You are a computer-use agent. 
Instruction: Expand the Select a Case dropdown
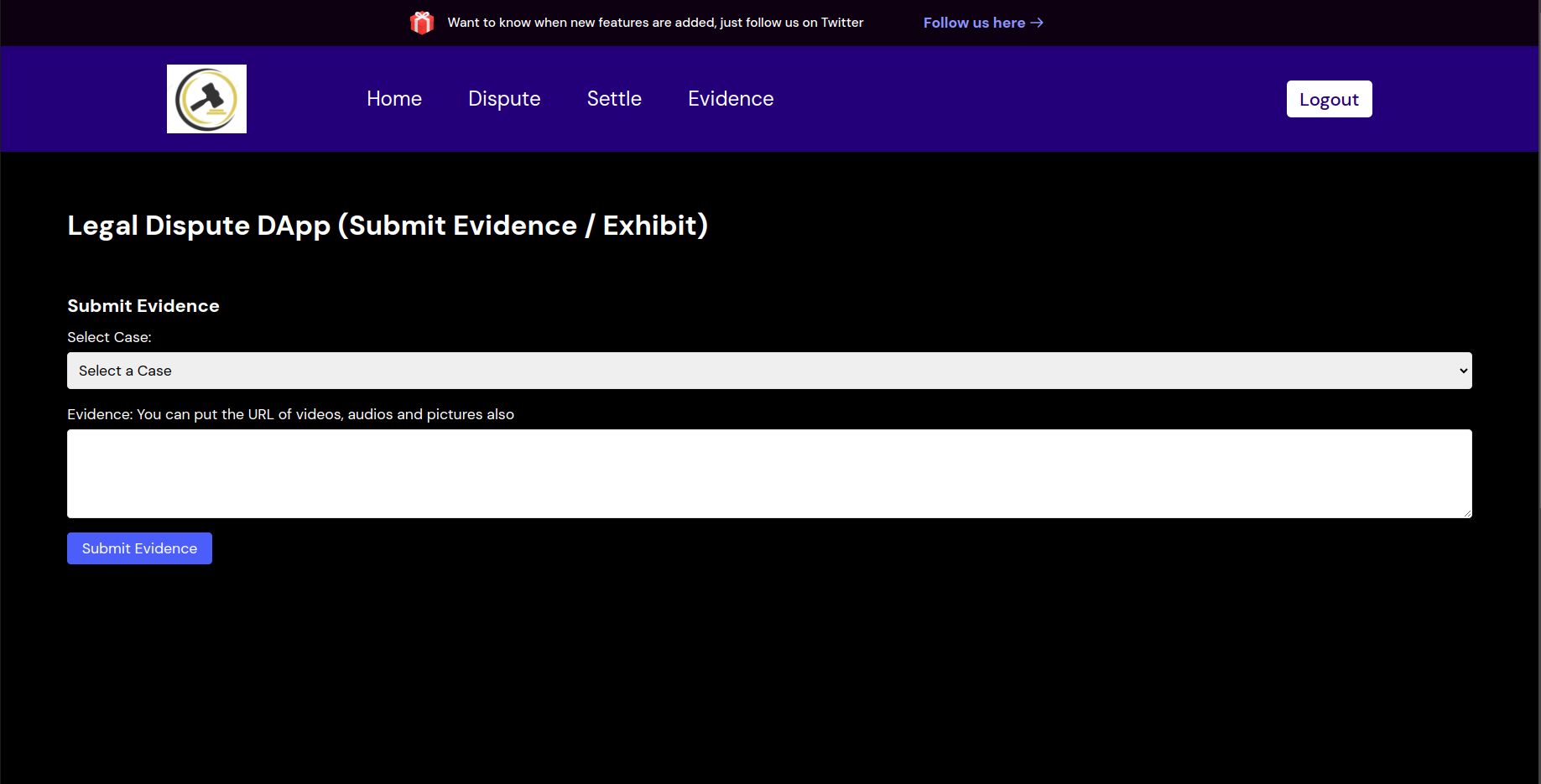point(769,371)
